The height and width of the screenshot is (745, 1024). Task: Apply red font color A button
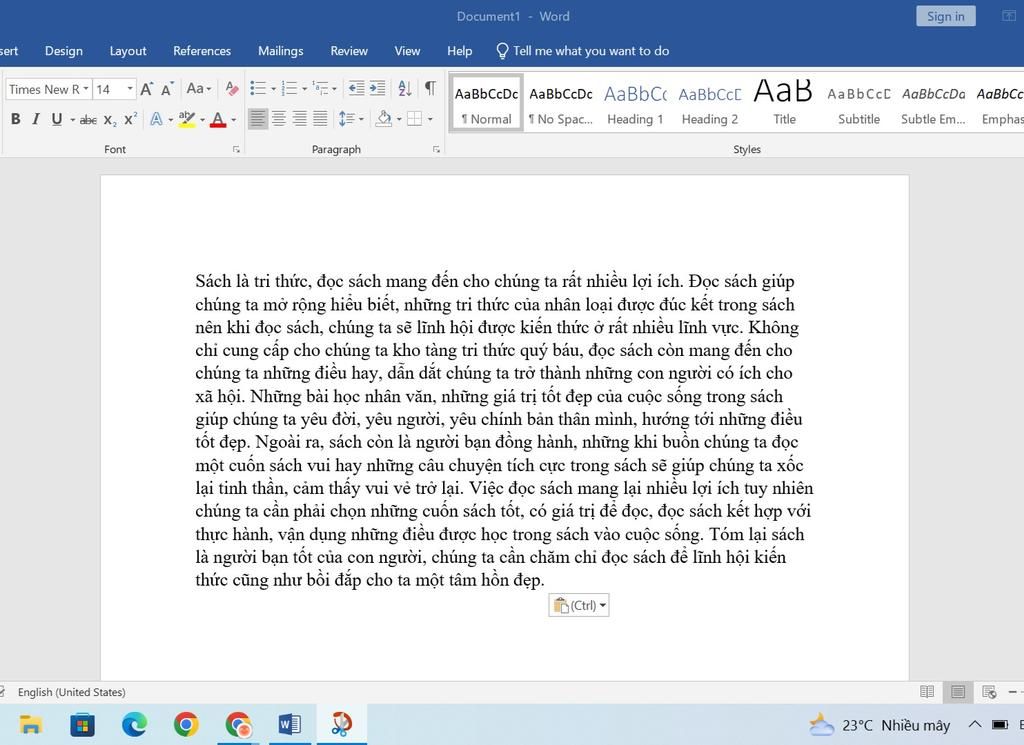[218, 119]
